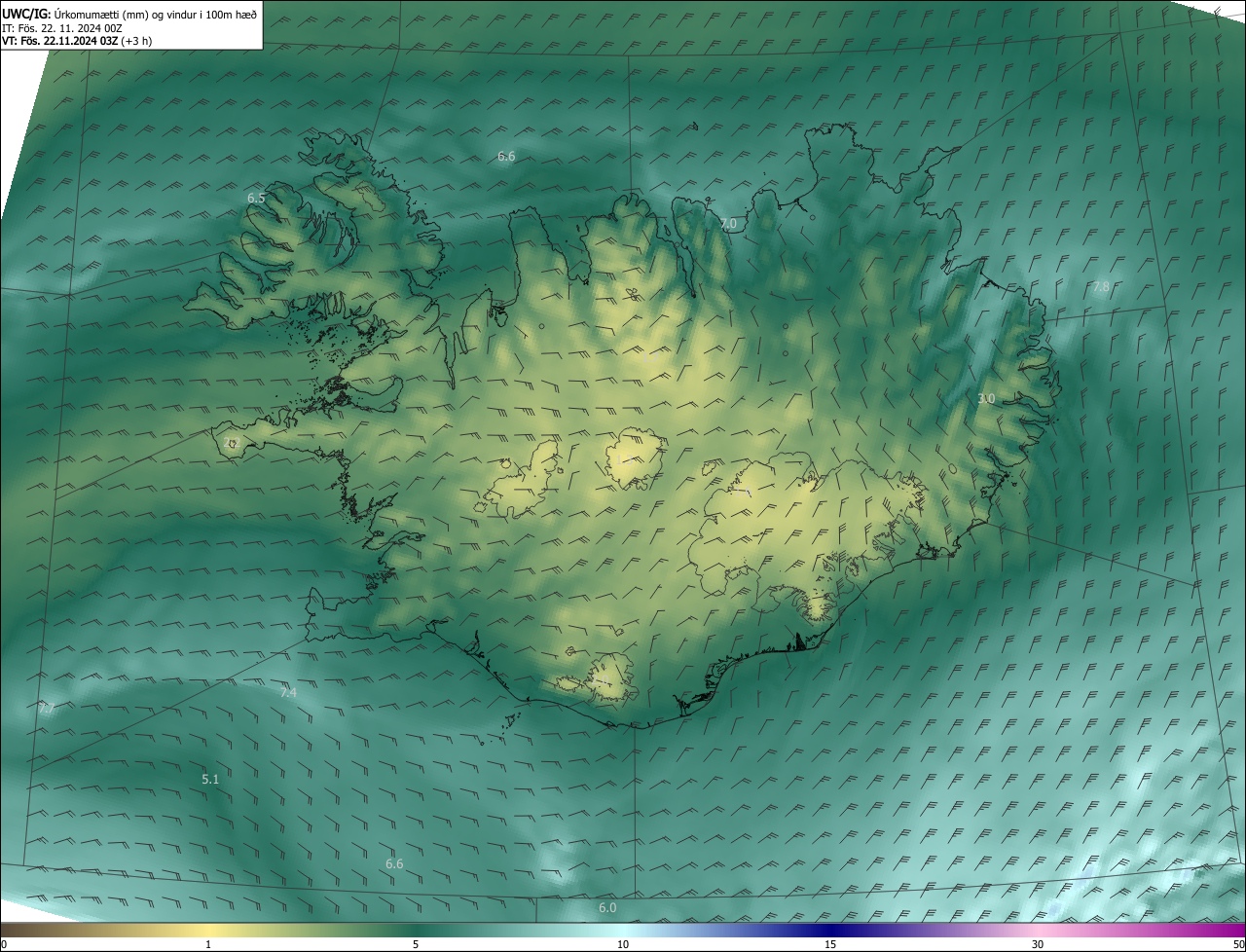Select the 30 mark on the colour scale

point(1038,944)
